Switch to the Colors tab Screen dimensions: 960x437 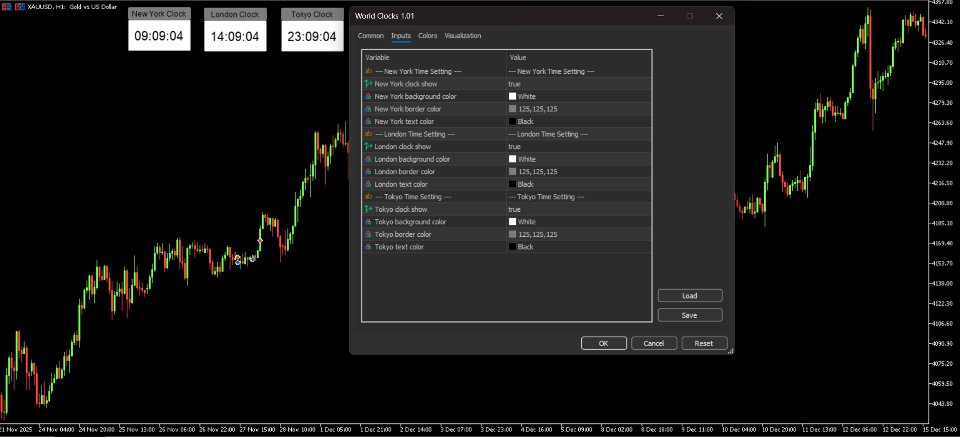click(427, 35)
